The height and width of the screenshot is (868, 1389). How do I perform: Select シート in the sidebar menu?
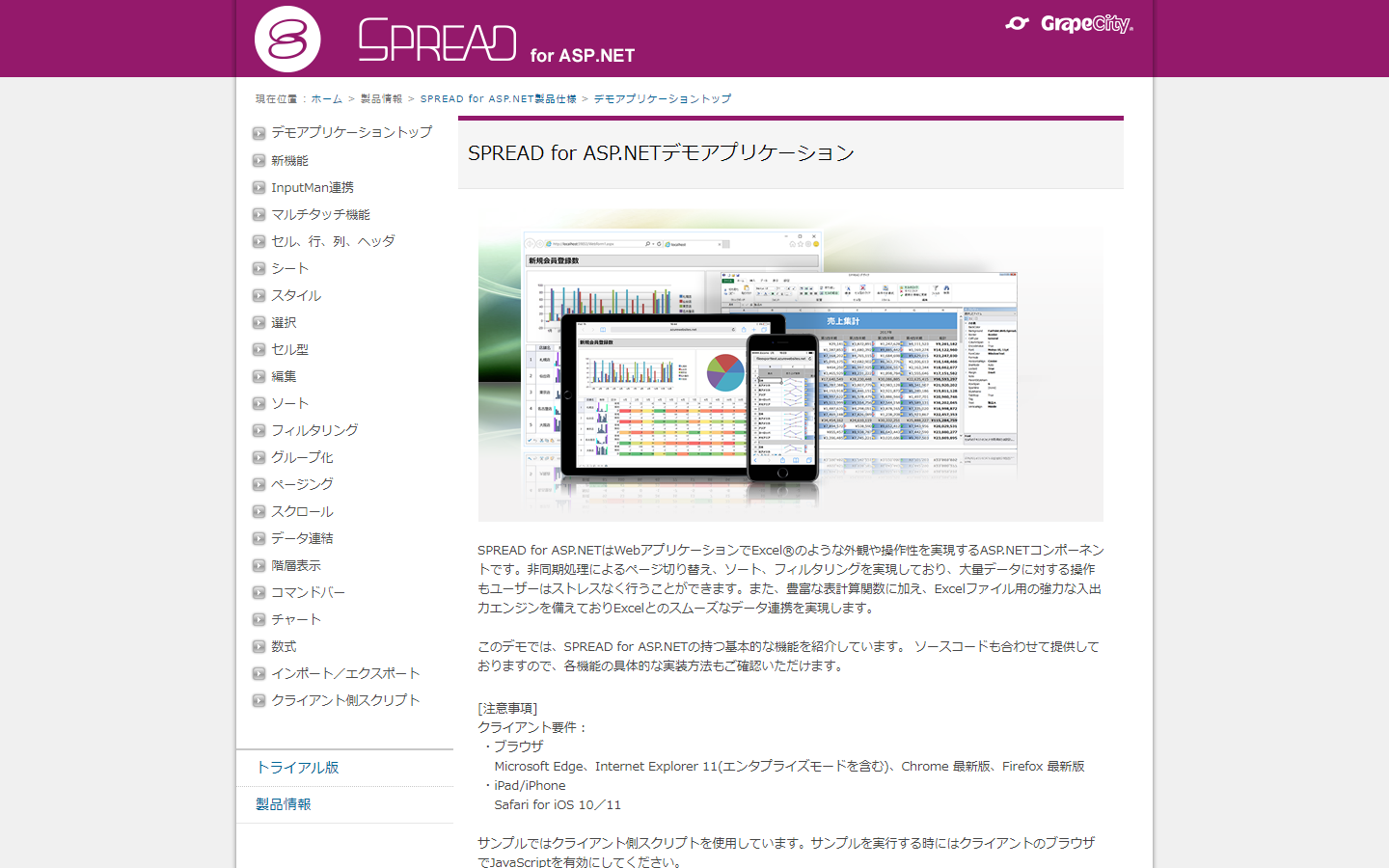[x=289, y=268]
